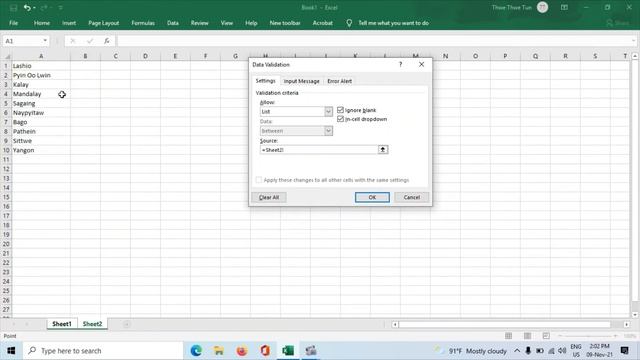Screen dimensions: 640x360
Task: Click the formula bar cancel X icon
Action: coord(73,41)
